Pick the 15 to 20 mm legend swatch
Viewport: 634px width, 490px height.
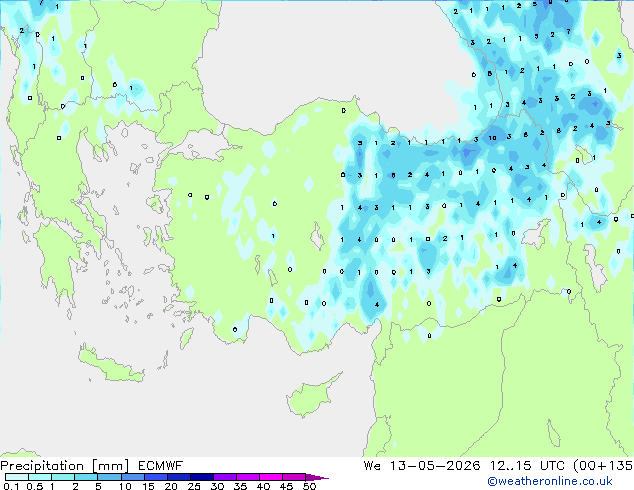[156, 477]
